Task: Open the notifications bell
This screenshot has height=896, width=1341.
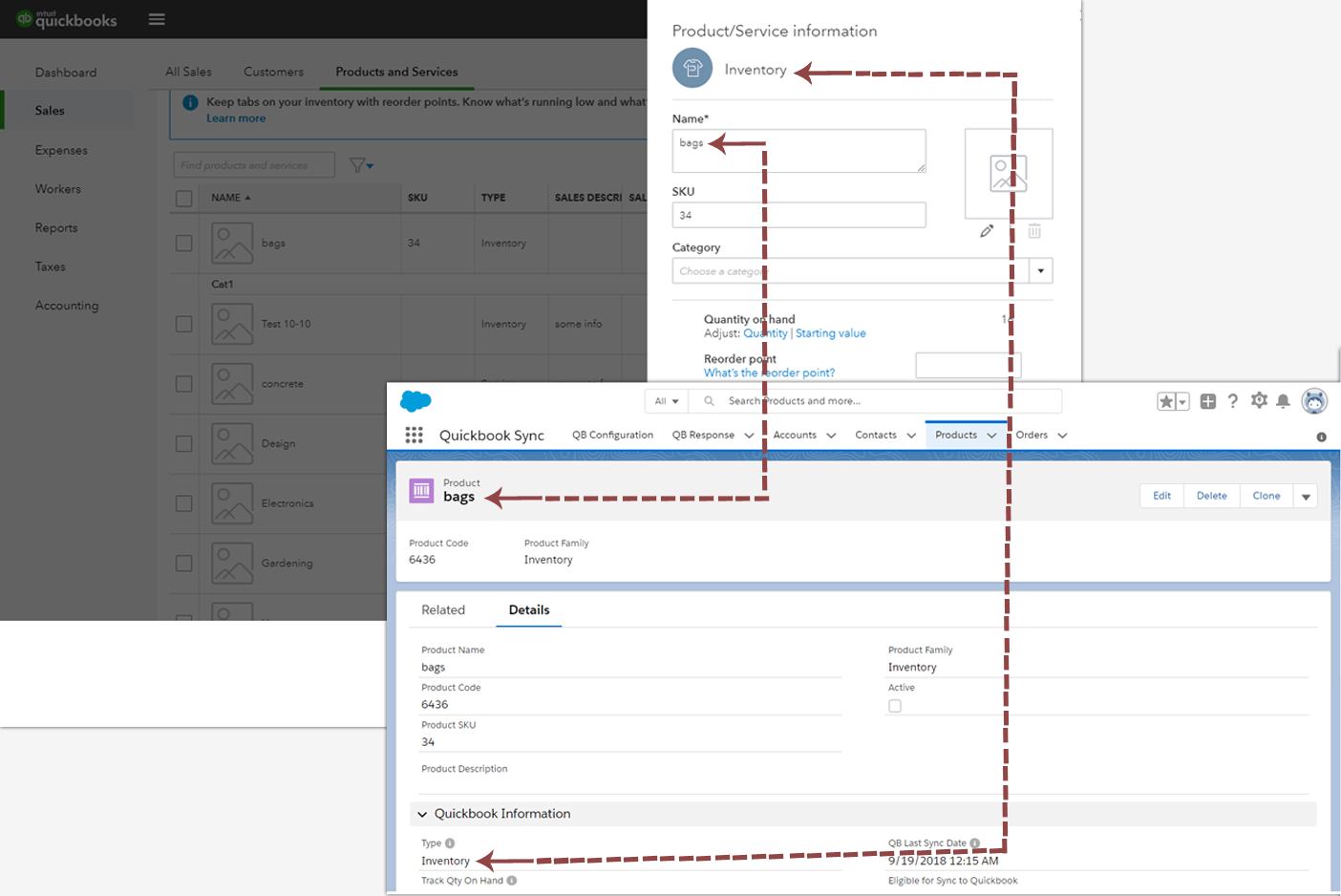Action: pyautogui.click(x=1283, y=401)
